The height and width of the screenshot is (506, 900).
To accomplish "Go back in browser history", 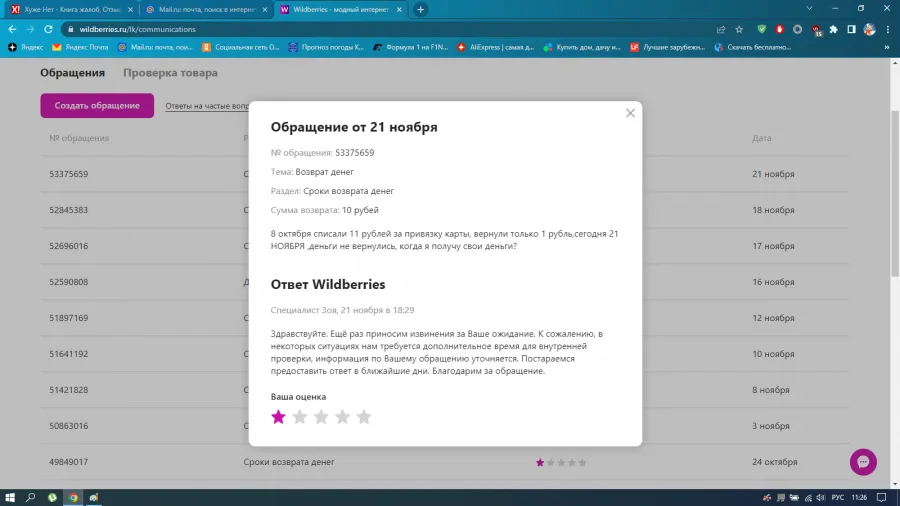I will point(13,29).
